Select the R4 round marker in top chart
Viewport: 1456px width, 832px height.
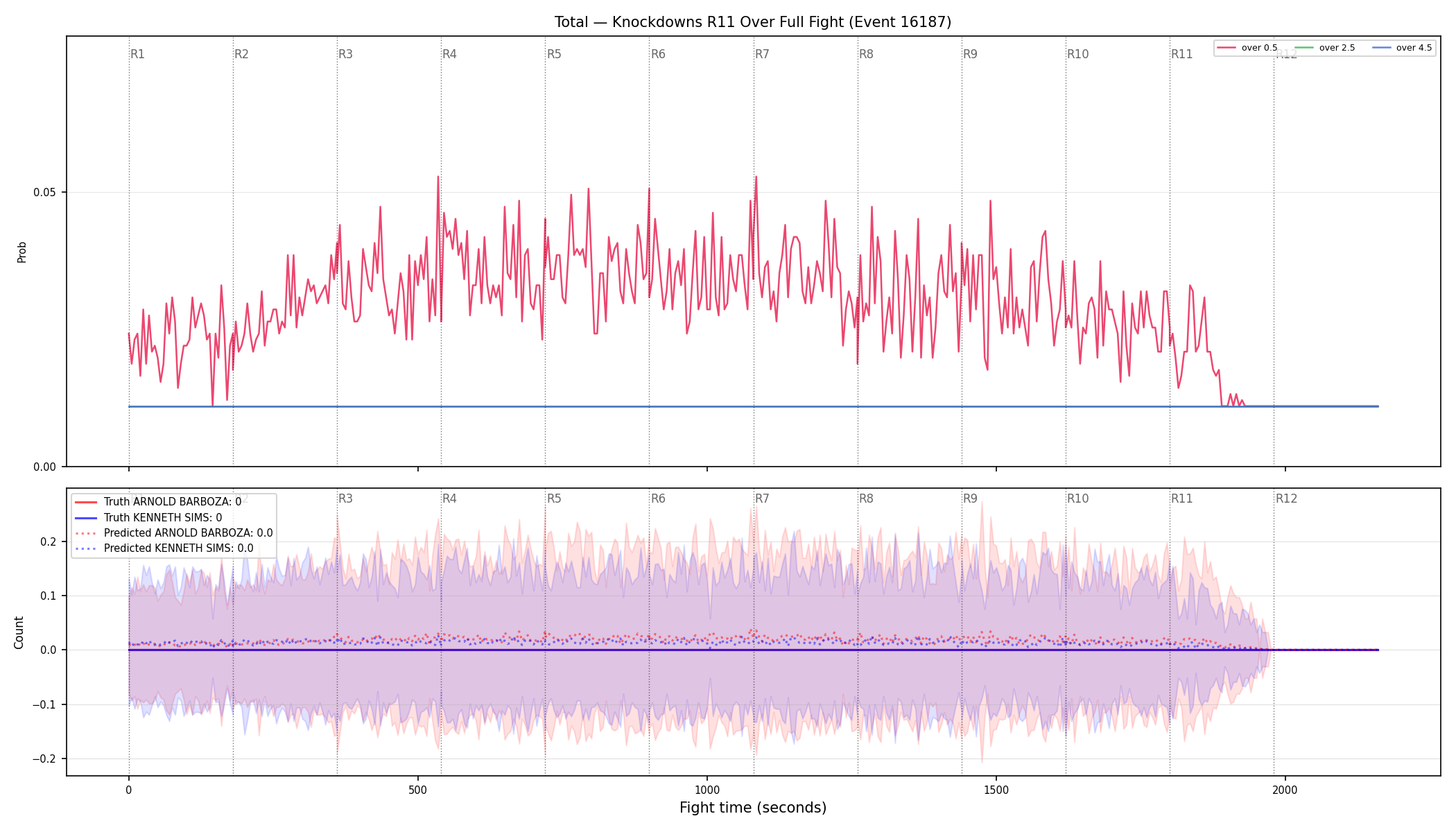[450, 54]
